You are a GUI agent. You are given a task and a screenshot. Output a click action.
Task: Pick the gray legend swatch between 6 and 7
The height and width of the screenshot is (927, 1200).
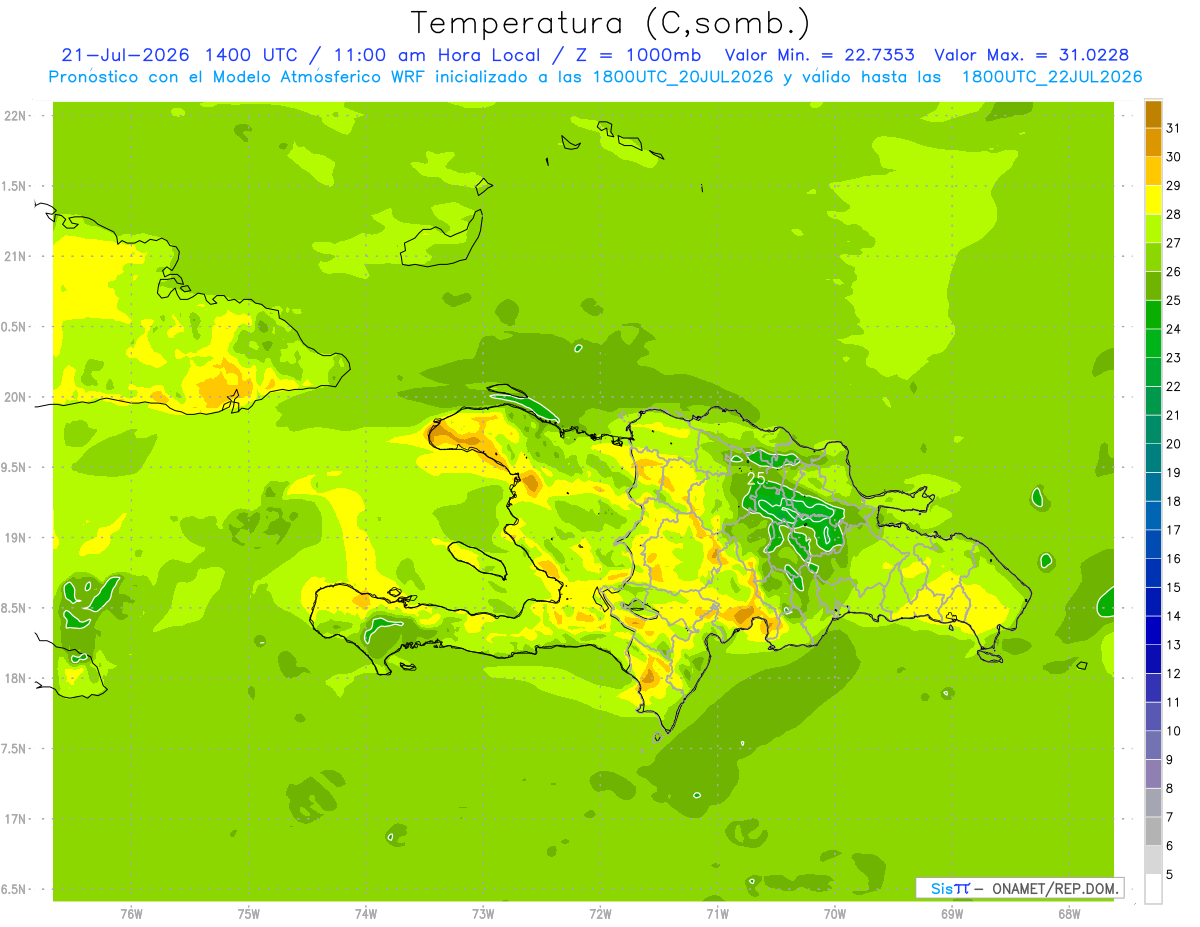coord(1153,832)
